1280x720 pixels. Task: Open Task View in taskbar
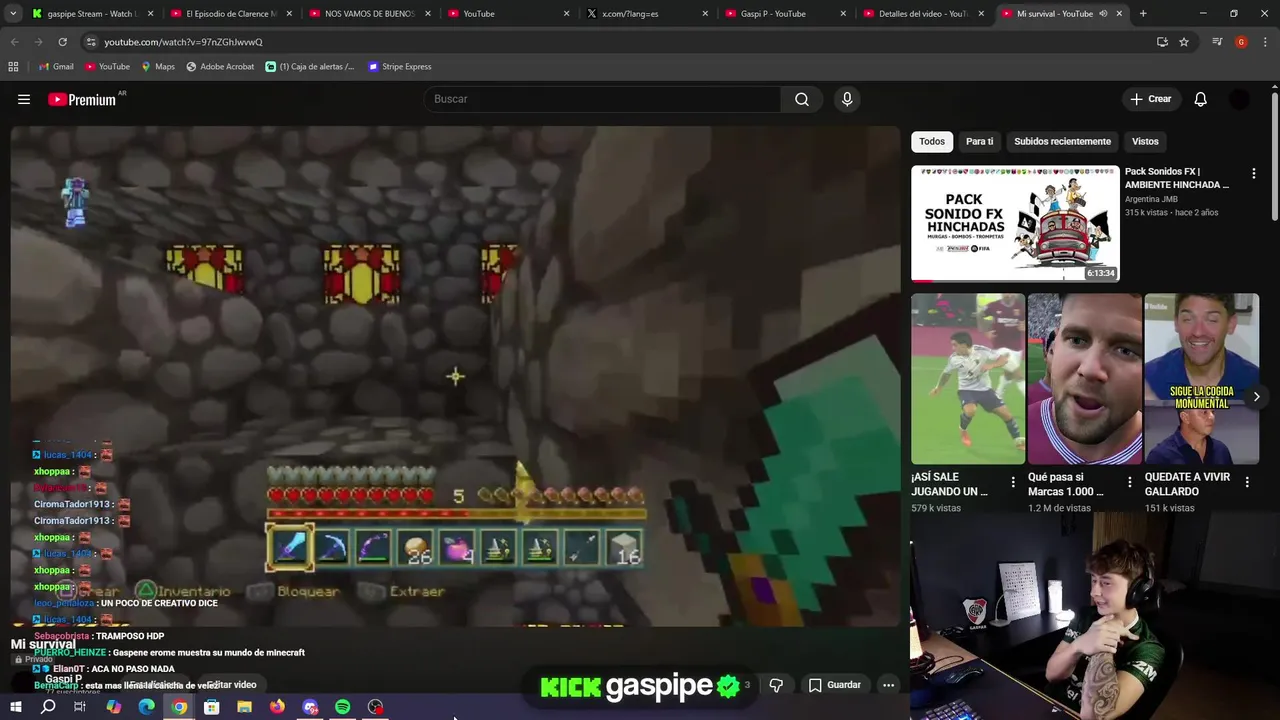80,707
